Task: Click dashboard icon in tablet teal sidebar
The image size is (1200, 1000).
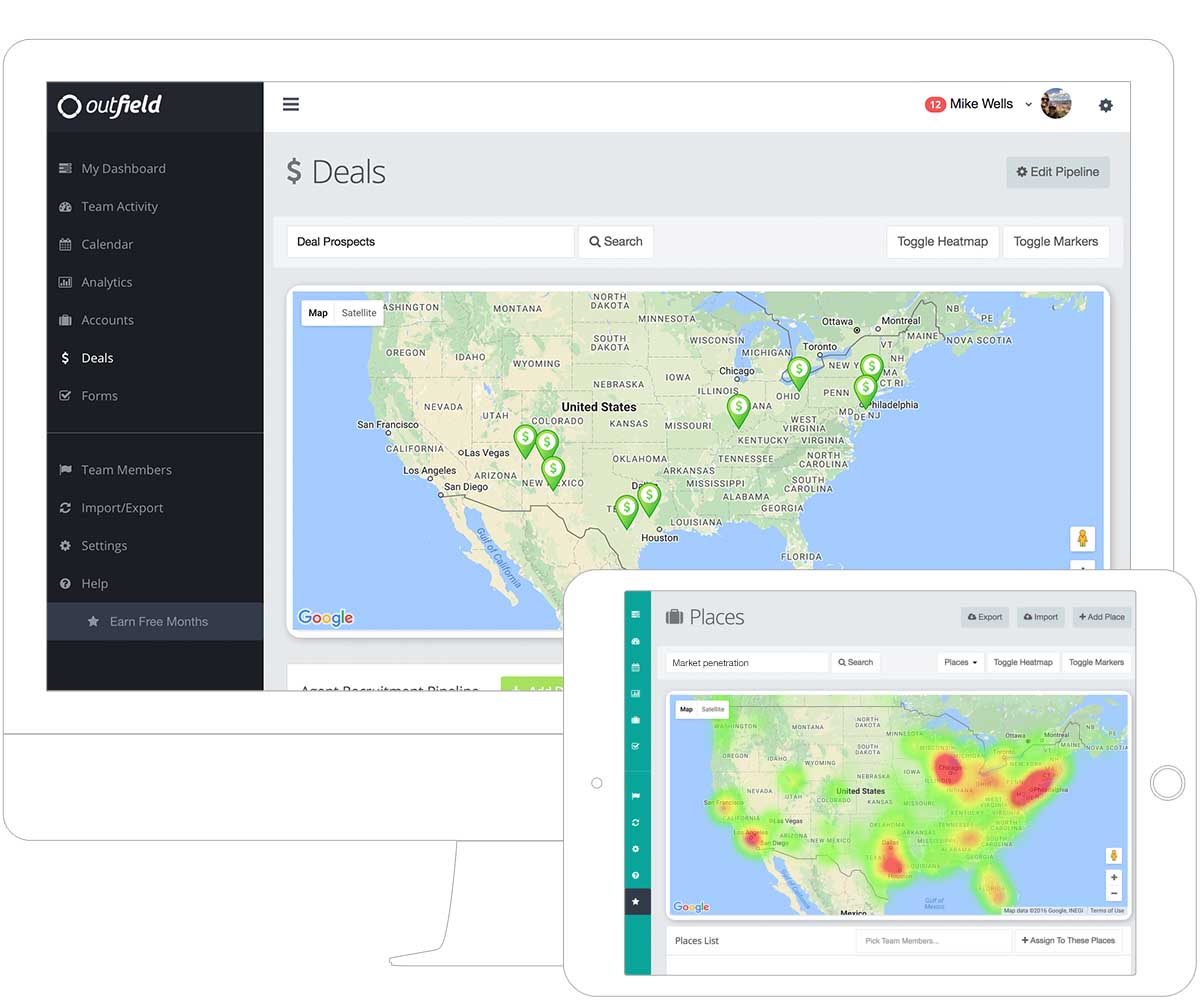Action: pyautogui.click(x=637, y=615)
